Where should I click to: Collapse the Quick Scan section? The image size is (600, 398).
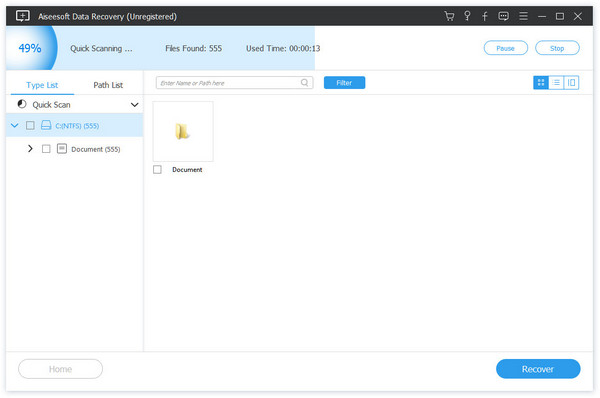[134, 104]
